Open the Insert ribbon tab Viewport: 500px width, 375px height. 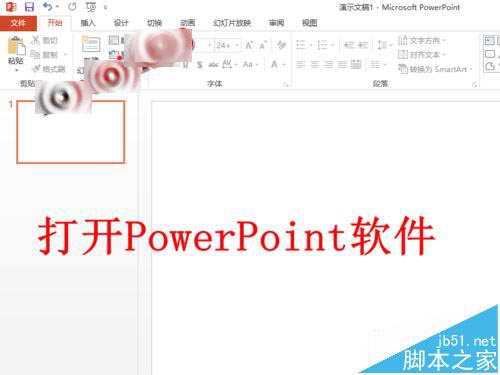tap(88, 23)
